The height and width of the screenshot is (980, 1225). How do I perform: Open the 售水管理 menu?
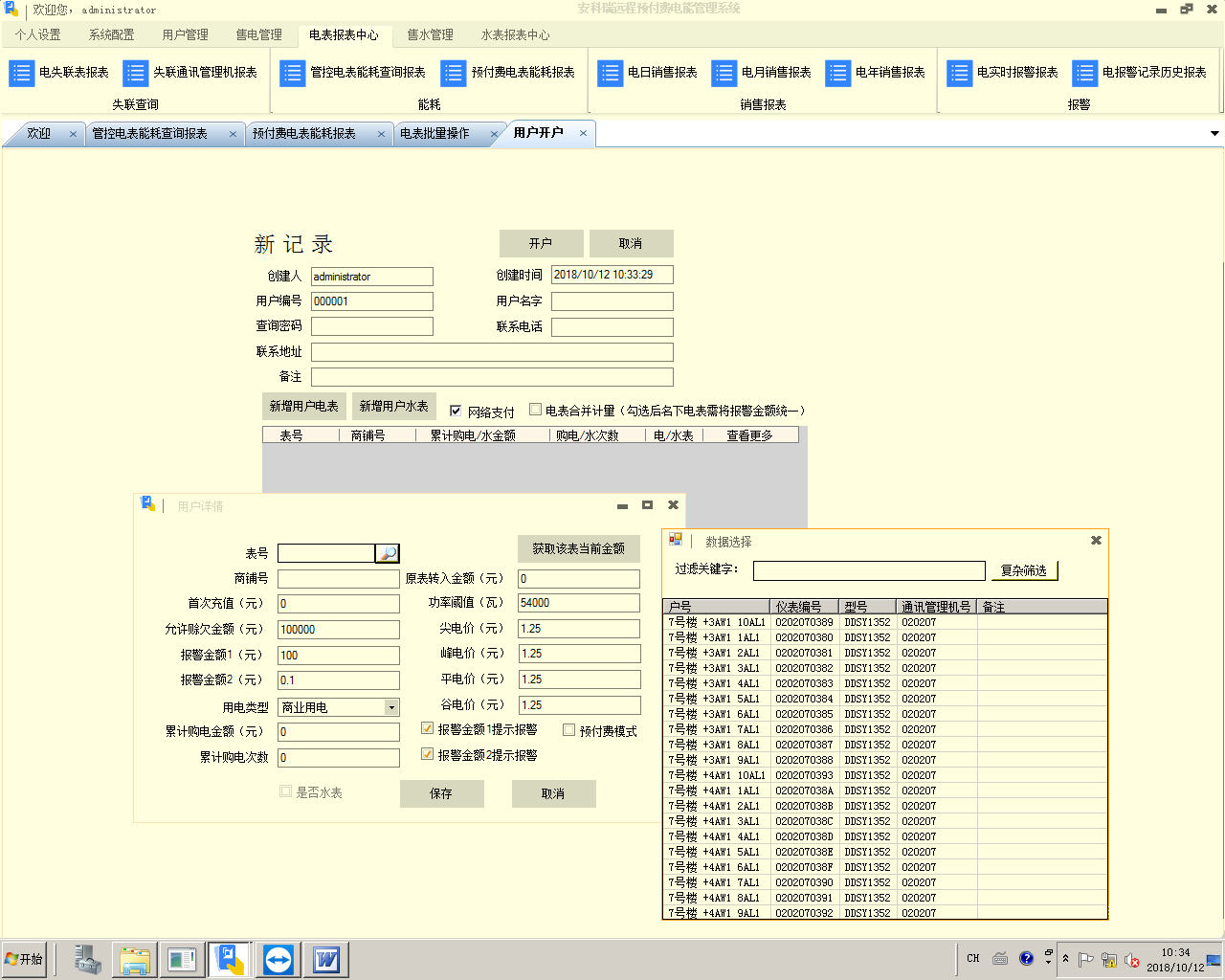click(431, 34)
